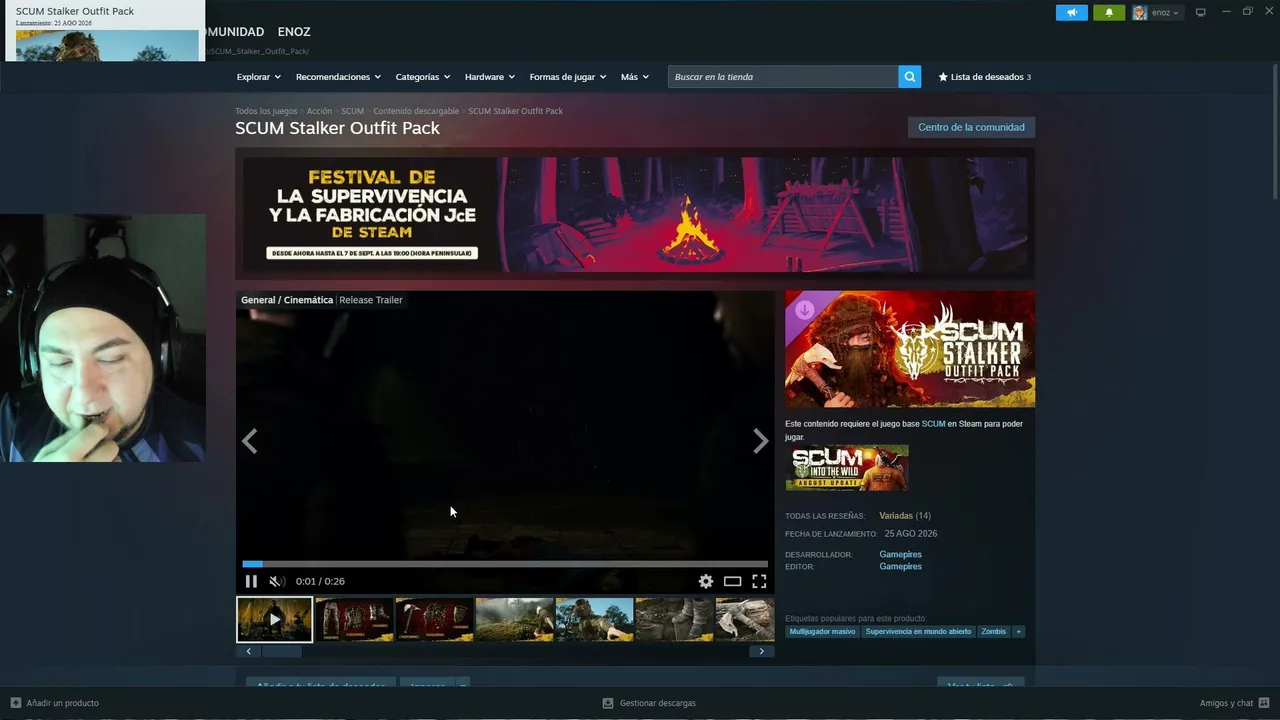Click the Centro de la comunidad button
The height and width of the screenshot is (720, 1280).
coord(971,127)
